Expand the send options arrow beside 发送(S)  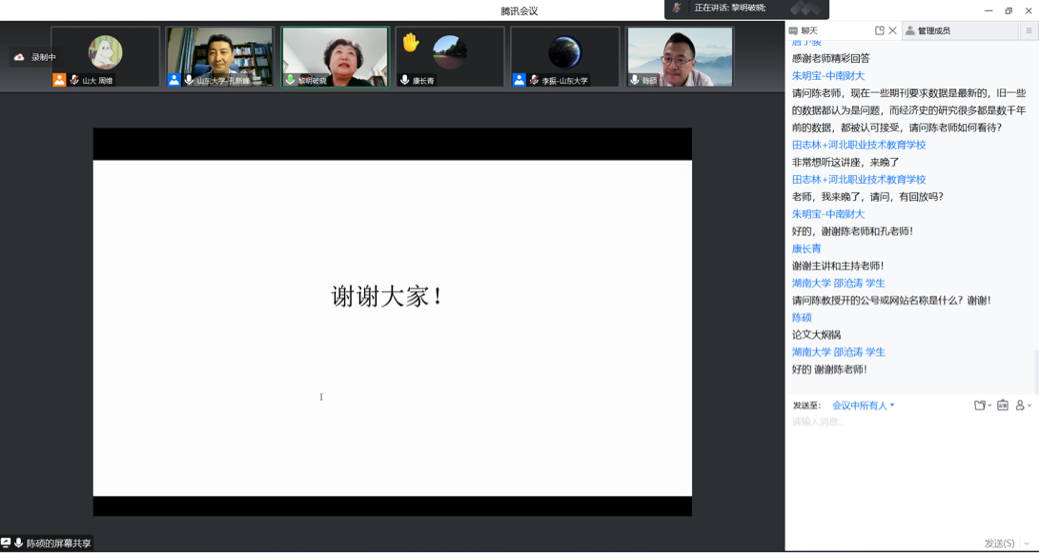pyautogui.click(x=1027, y=543)
